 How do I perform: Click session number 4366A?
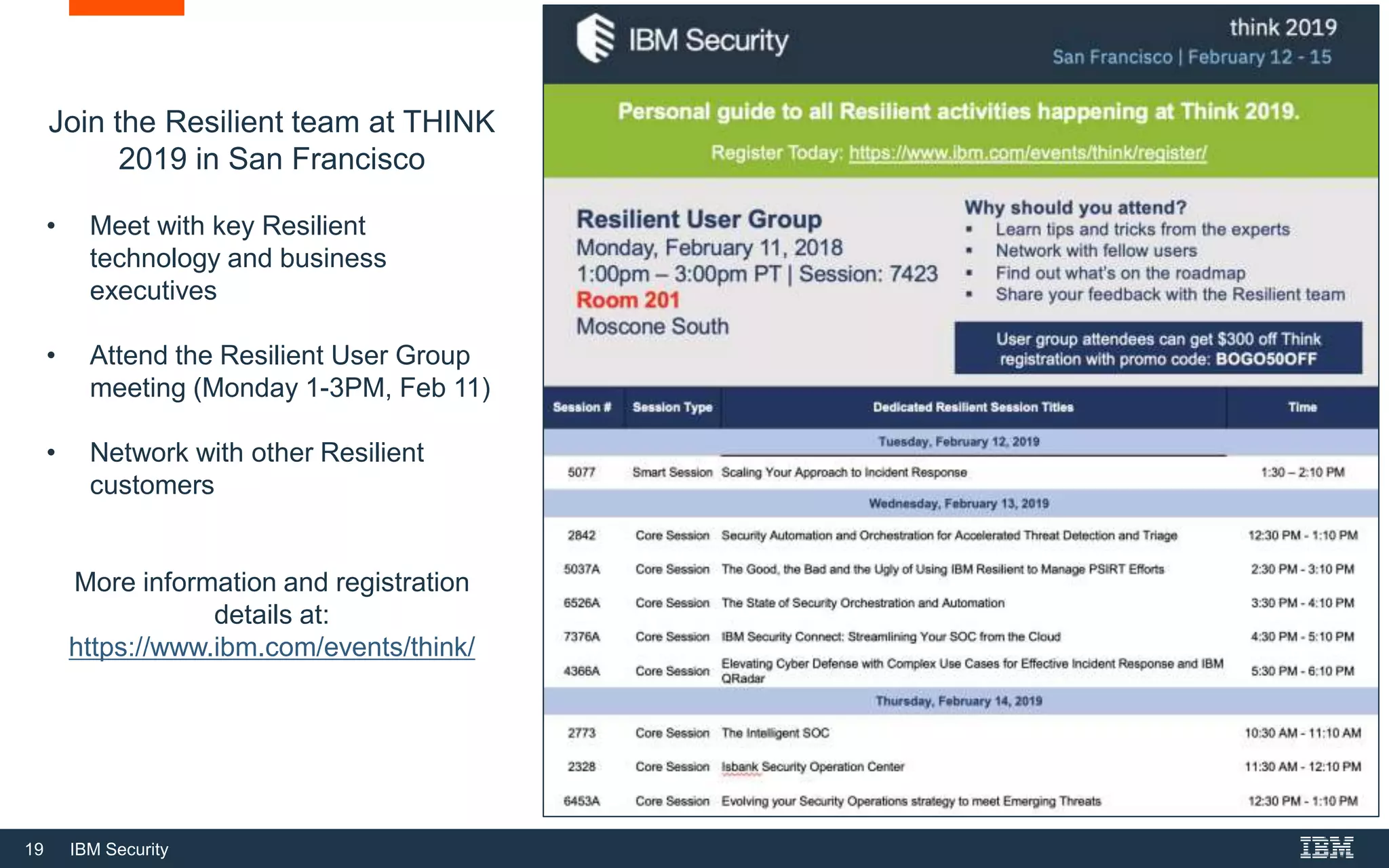pos(582,671)
